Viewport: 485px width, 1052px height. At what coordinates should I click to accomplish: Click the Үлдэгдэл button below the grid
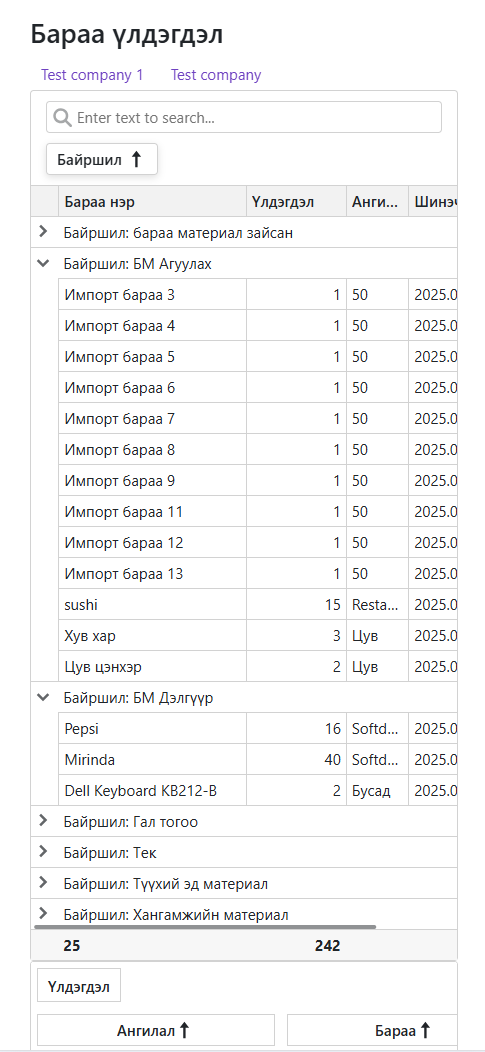tap(78, 986)
